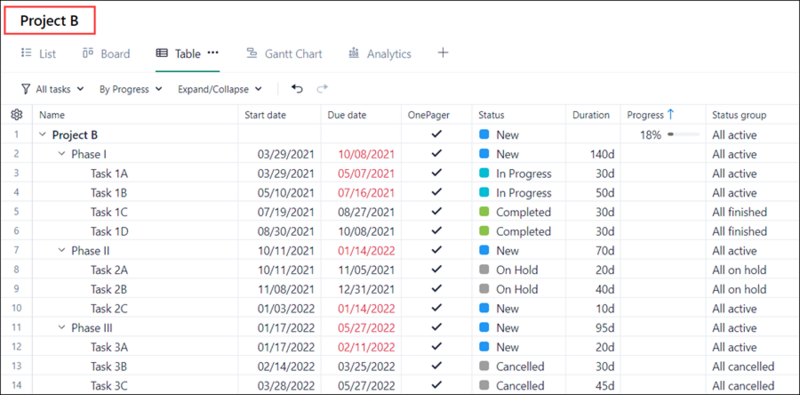
Task: Click row number 7 in the table
Action: tap(16, 251)
